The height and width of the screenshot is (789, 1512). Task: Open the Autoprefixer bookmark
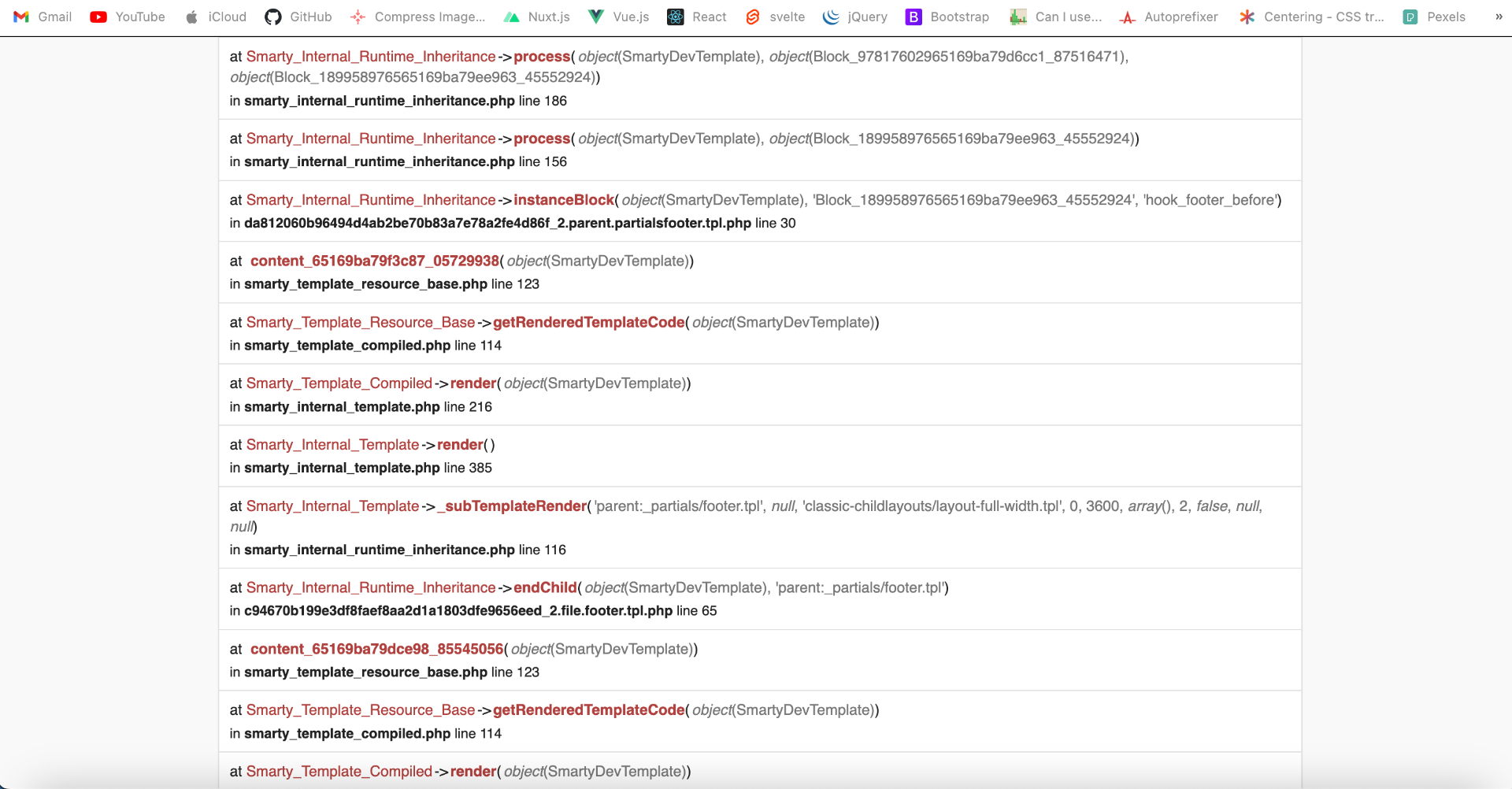click(x=1169, y=17)
